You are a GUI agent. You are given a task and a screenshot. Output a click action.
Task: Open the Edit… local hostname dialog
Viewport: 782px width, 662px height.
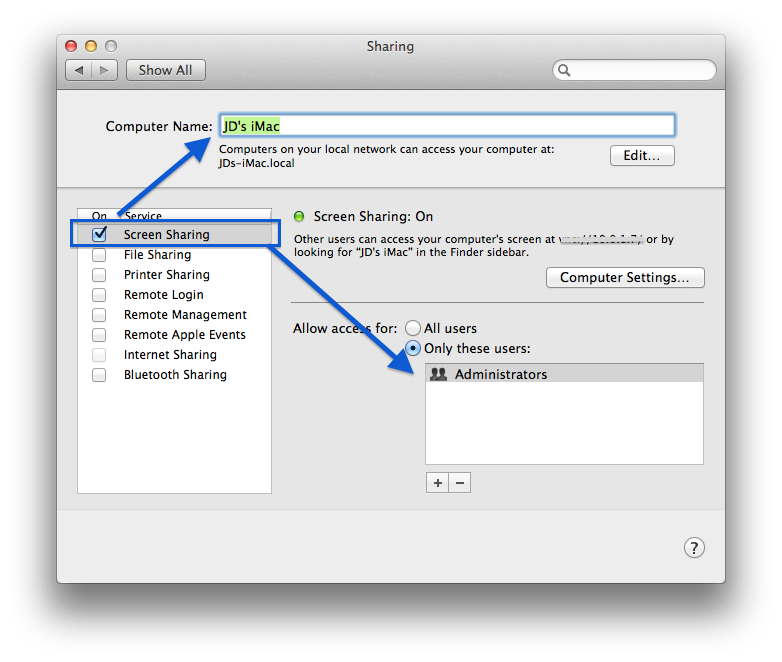[642, 156]
